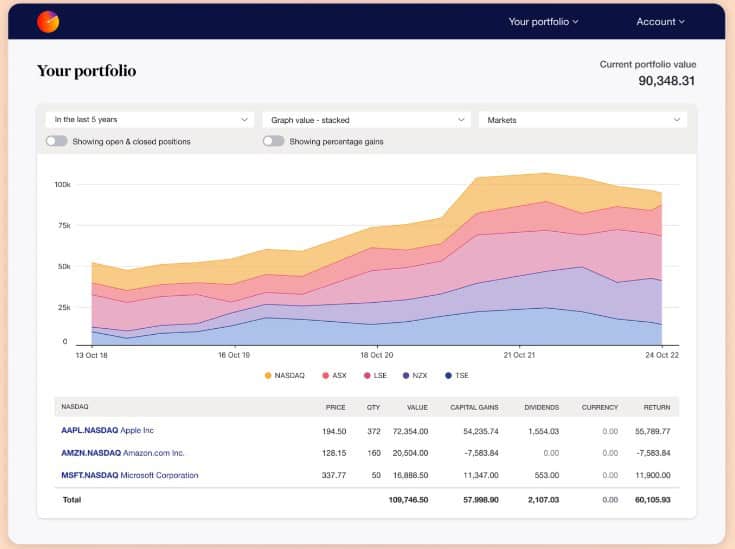Viewport: 735px width, 549px height.
Task: Click the ASX legend dot
Action: click(326, 376)
